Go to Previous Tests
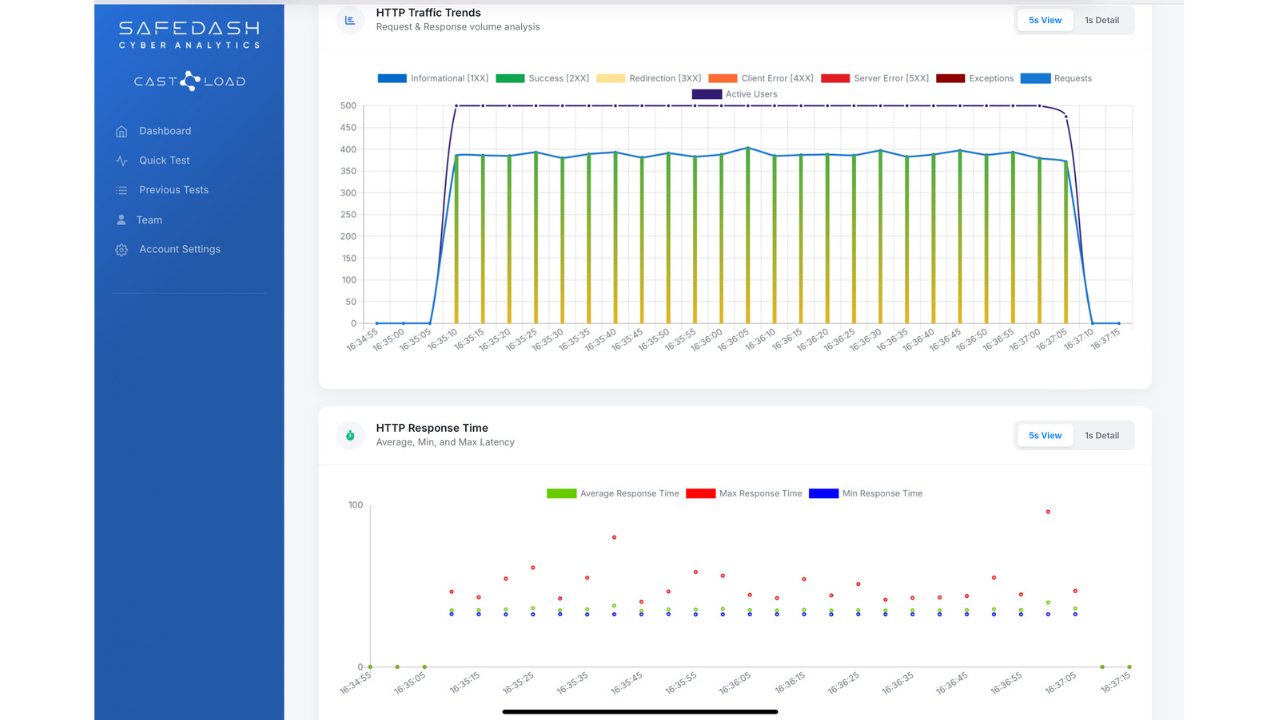This screenshot has height=720, width=1280. coord(174,190)
